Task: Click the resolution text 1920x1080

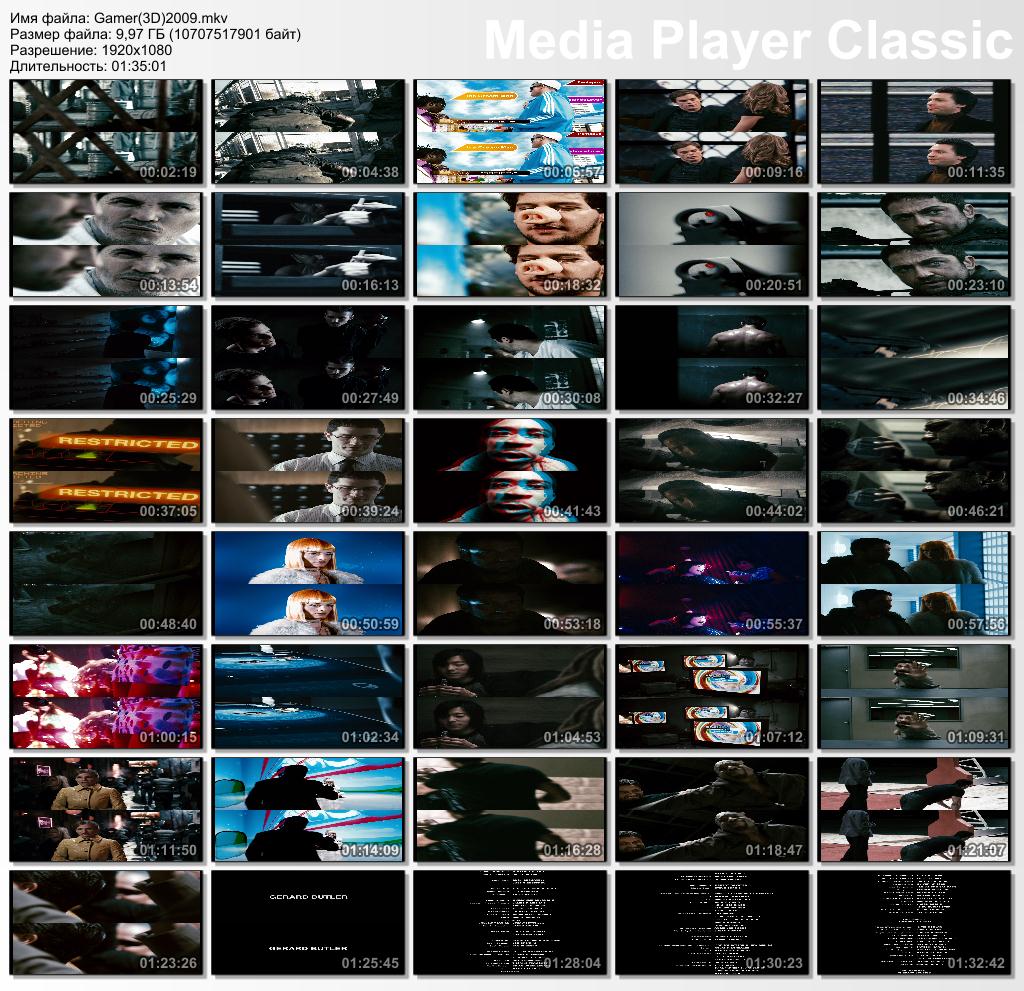Action: point(132,49)
